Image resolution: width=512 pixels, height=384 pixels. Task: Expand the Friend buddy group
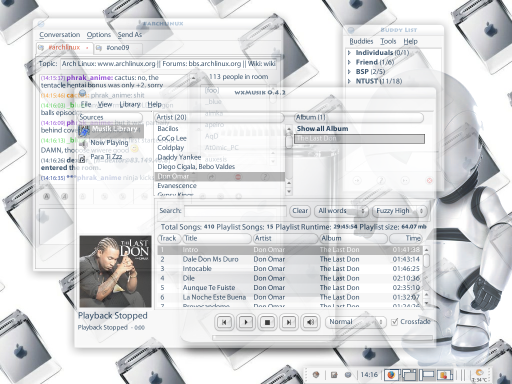coord(349,62)
